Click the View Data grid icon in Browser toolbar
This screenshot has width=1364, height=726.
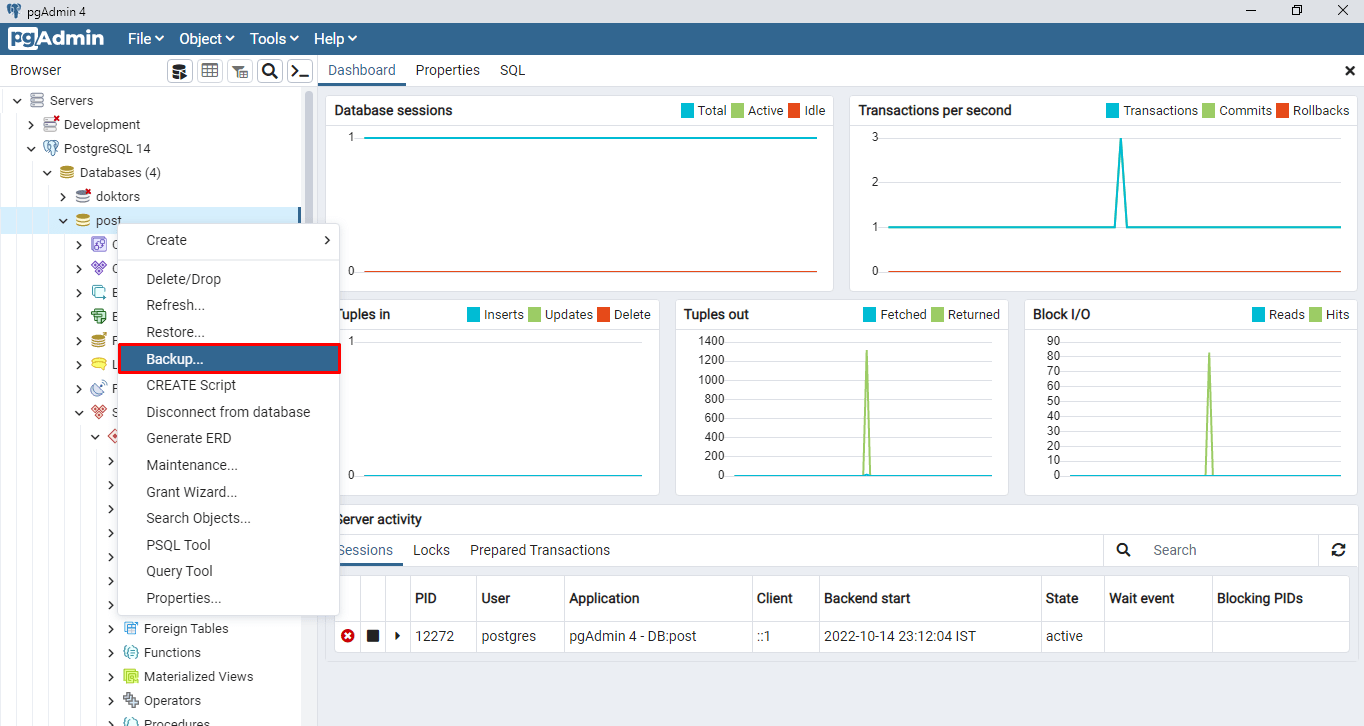pos(210,71)
